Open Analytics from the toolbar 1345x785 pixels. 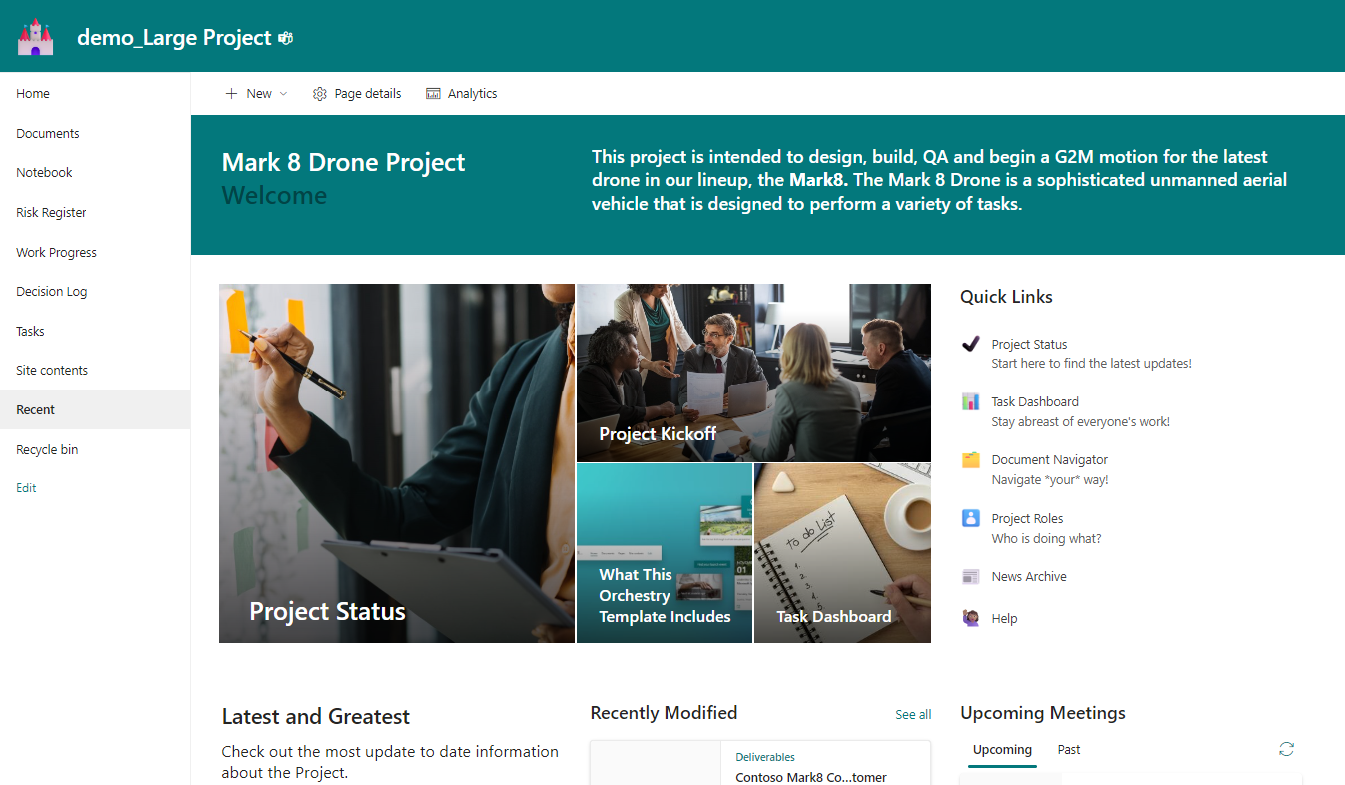(461, 93)
